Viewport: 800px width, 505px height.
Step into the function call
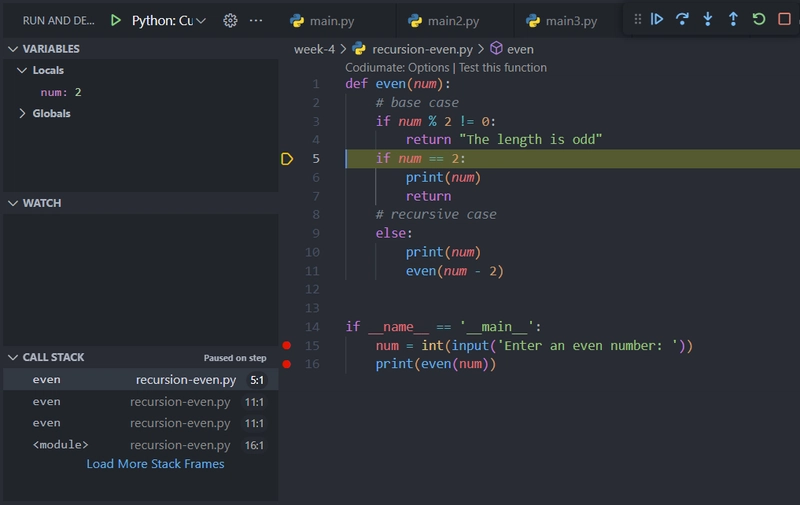[x=708, y=19]
